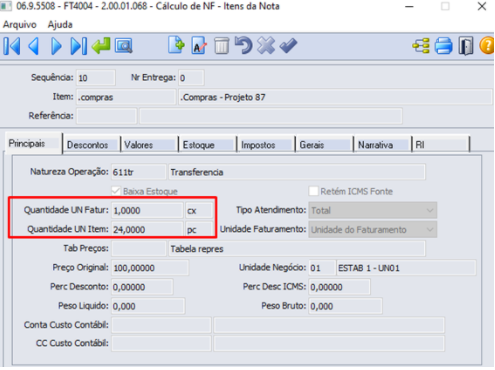
Task: Select the Principais tab
Action: 33,144
